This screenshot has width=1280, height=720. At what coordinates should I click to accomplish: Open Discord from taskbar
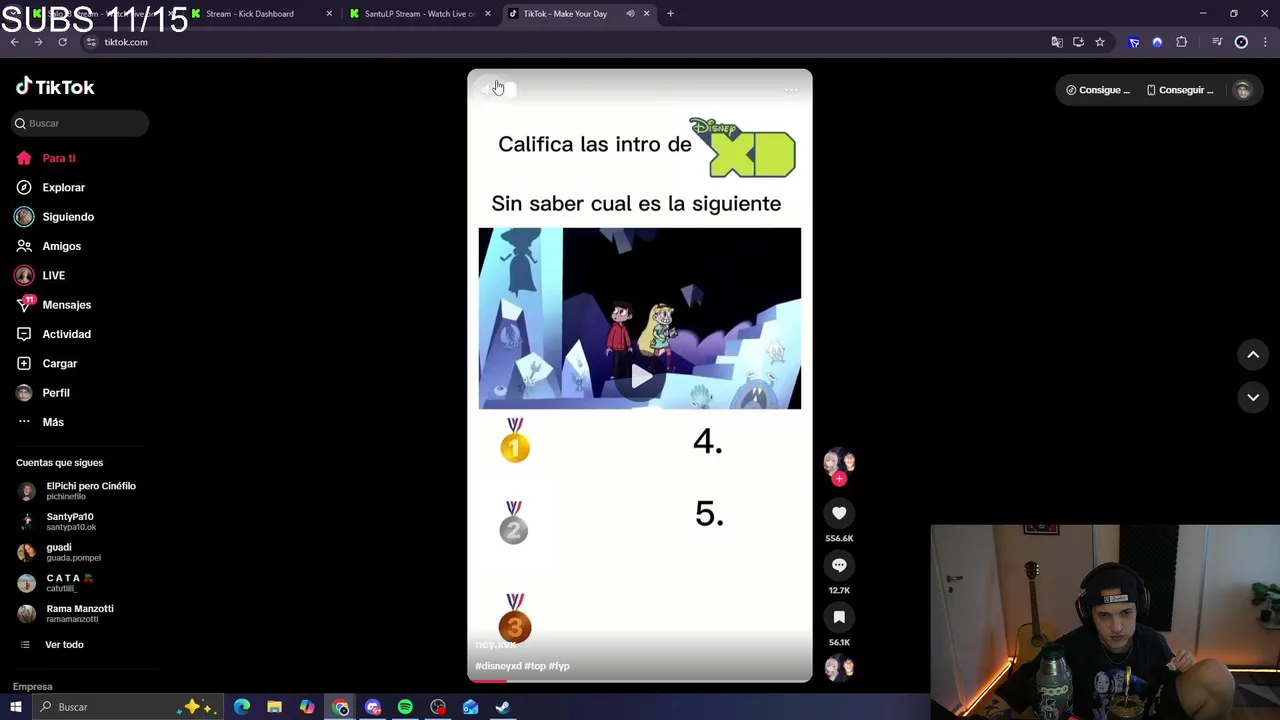373,707
